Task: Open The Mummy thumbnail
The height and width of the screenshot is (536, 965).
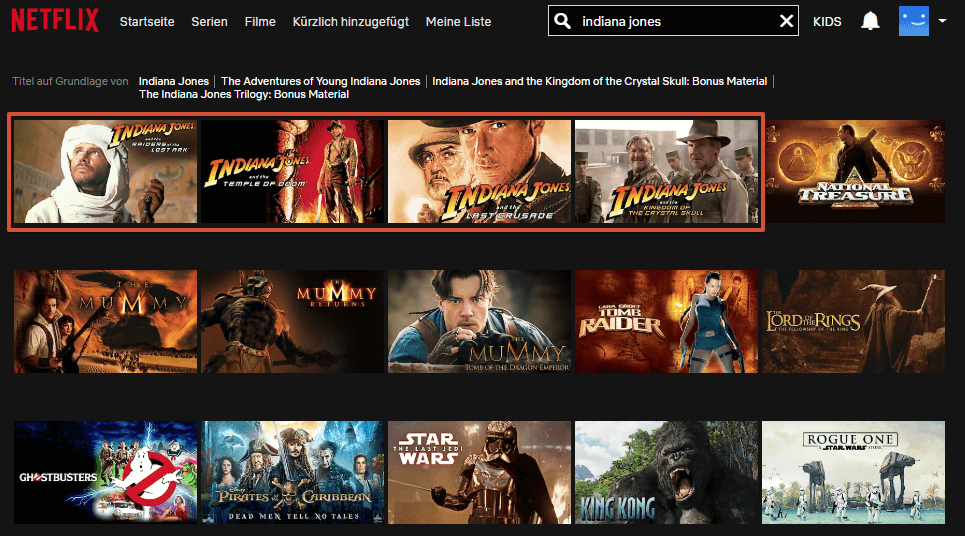Action: click(105, 321)
